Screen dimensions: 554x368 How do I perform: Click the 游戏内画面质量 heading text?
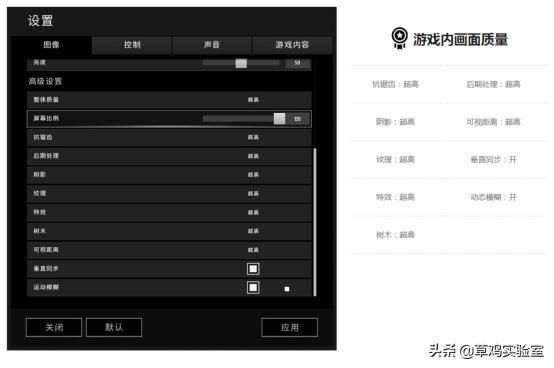point(460,39)
